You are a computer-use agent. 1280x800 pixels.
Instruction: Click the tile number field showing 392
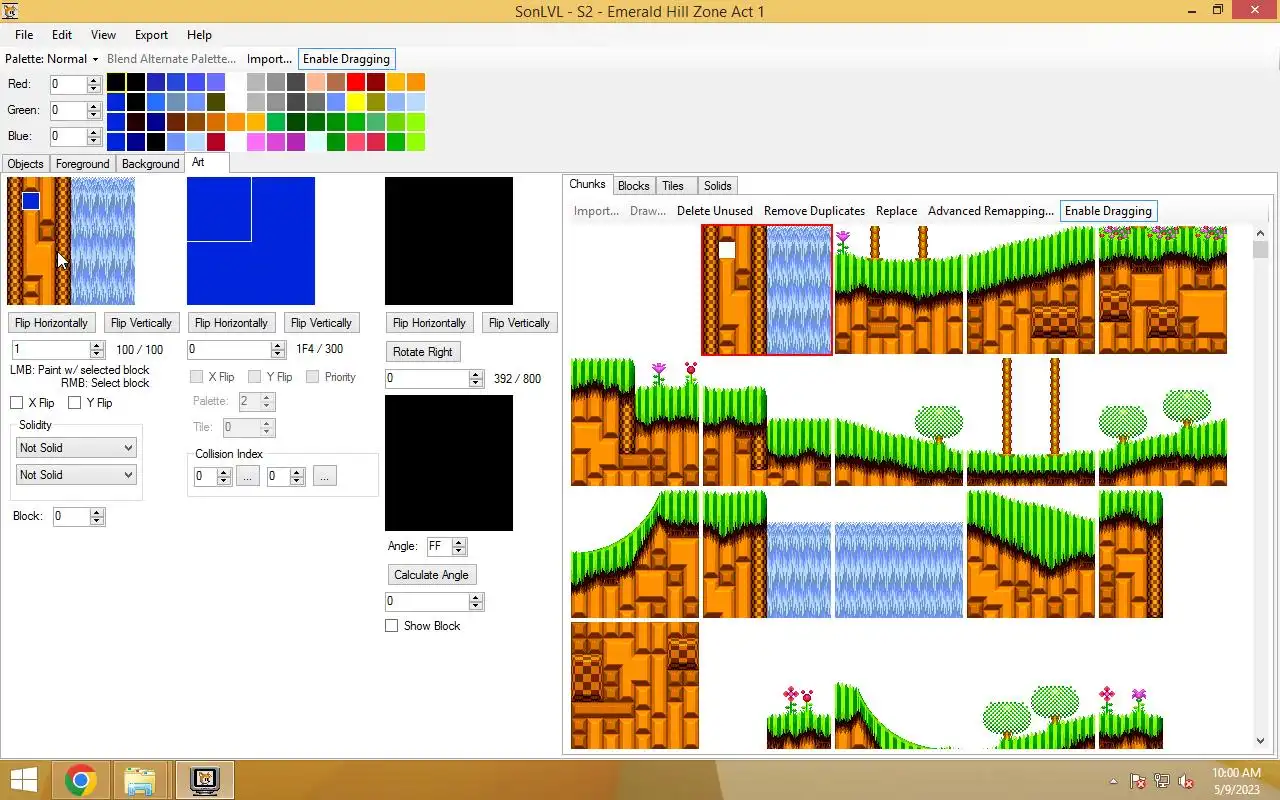[x=427, y=379]
